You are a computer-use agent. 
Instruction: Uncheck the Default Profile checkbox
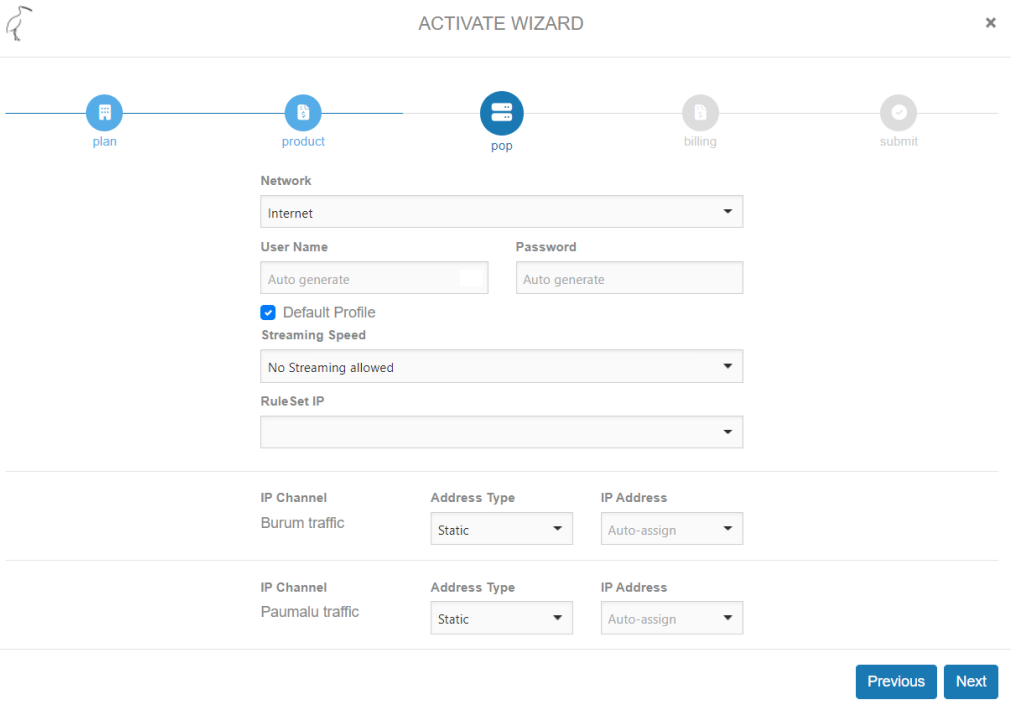[x=268, y=312]
